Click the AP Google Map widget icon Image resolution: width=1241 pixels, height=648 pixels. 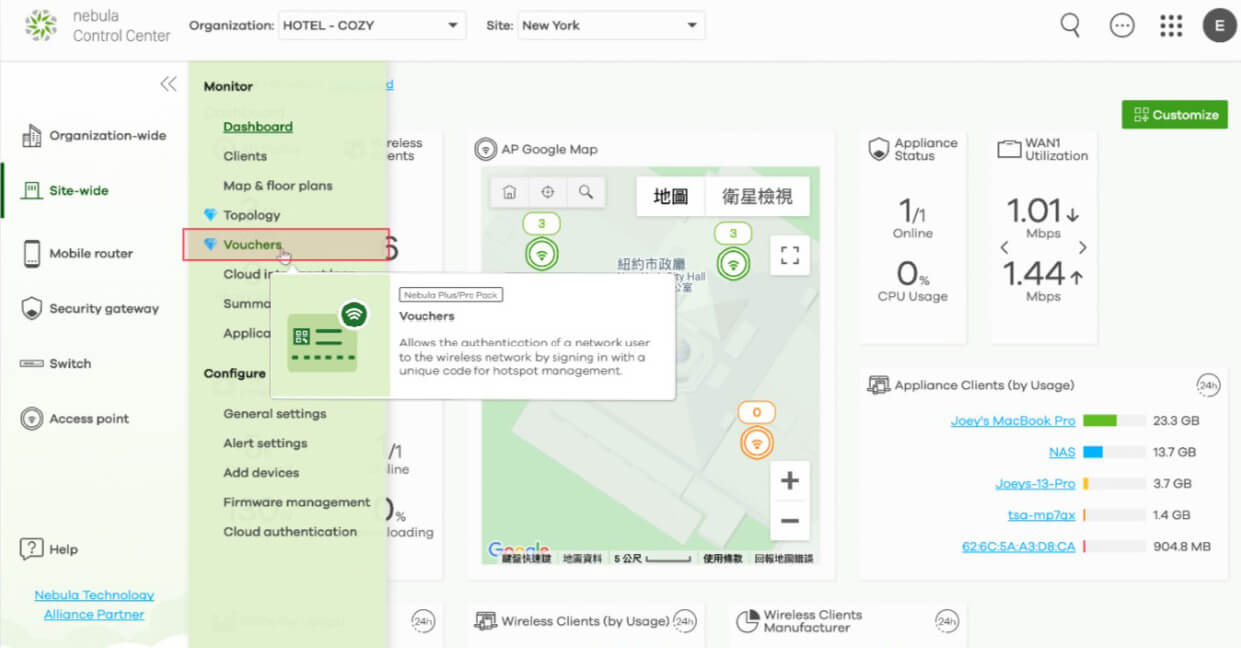click(485, 149)
